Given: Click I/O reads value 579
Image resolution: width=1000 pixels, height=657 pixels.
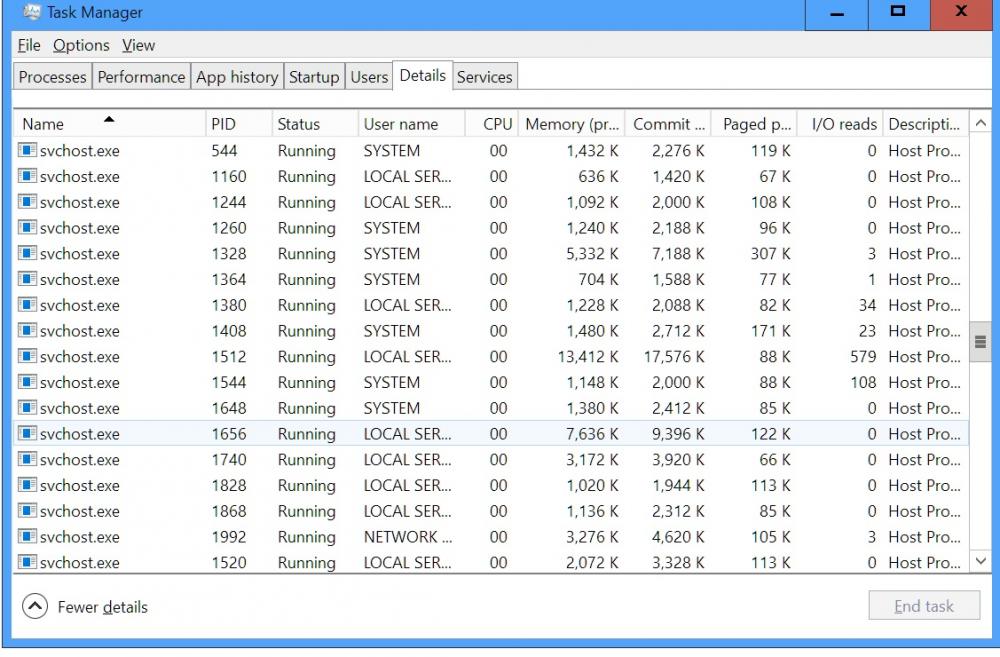Looking at the screenshot, I should click(x=863, y=357).
